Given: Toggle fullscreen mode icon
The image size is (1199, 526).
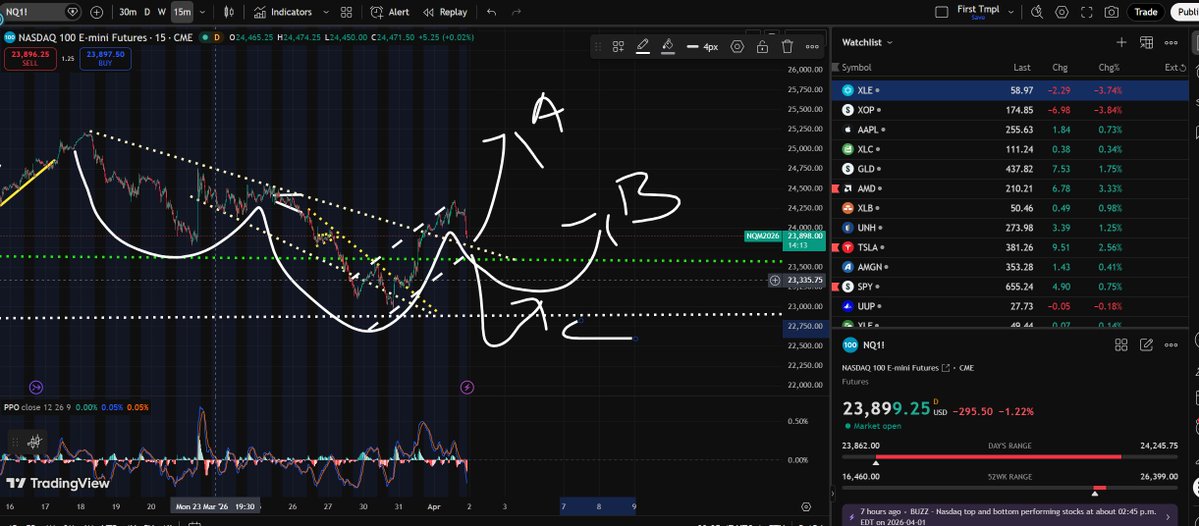Looking at the screenshot, I should pyautogui.click(x=1087, y=12).
